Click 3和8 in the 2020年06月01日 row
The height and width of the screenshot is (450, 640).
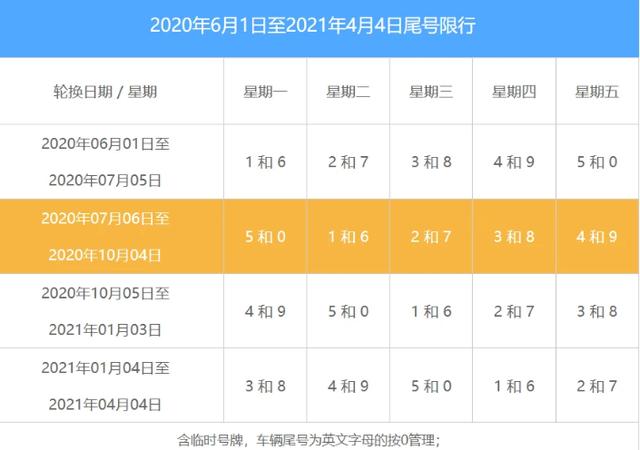coord(431,162)
